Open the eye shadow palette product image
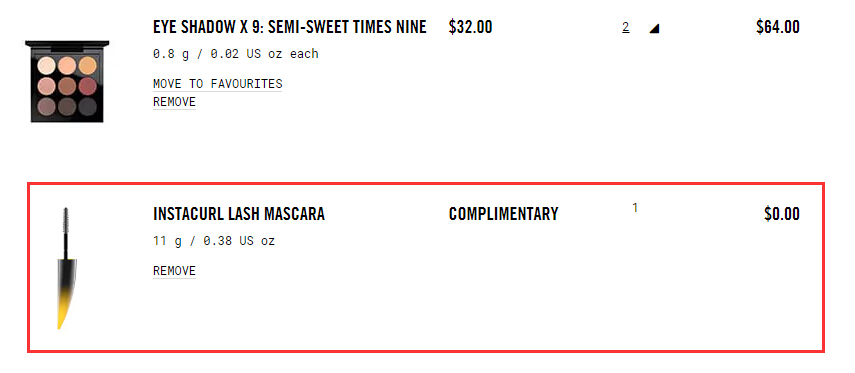Viewport: 855px width, 373px height. tap(67, 81)
